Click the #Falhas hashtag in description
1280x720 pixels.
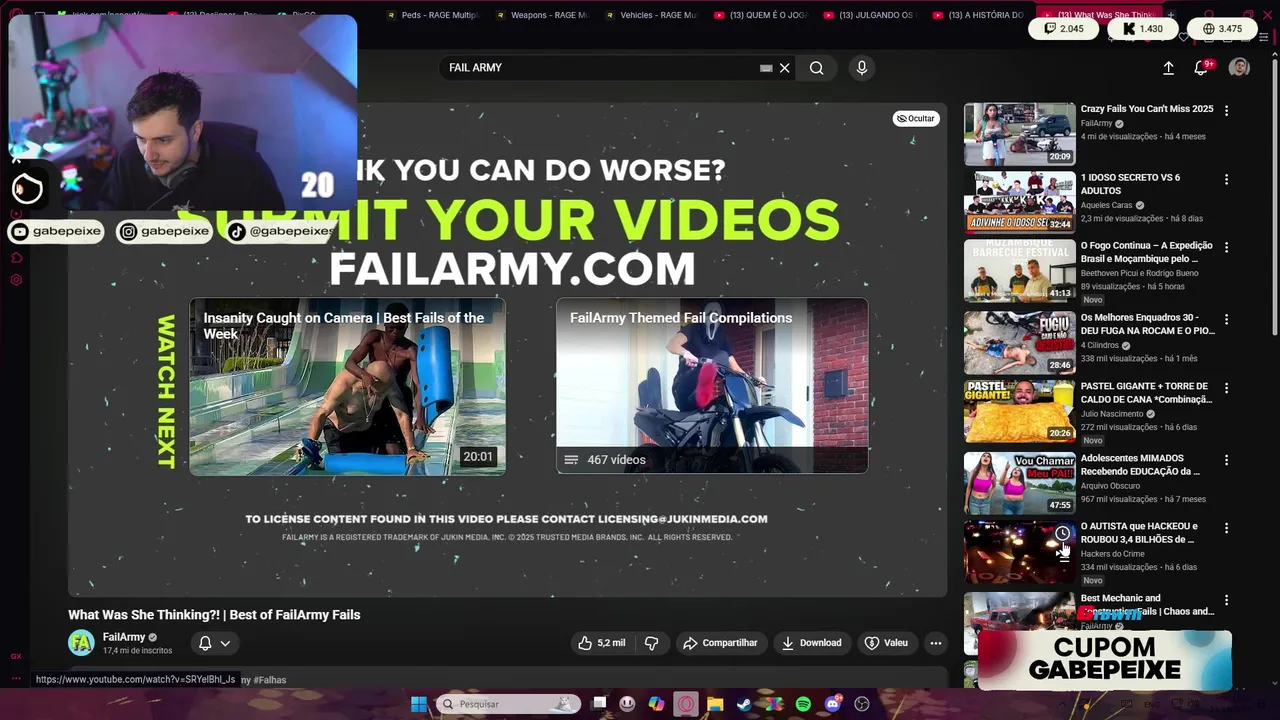pyautogui.click(x=270, y=680)
